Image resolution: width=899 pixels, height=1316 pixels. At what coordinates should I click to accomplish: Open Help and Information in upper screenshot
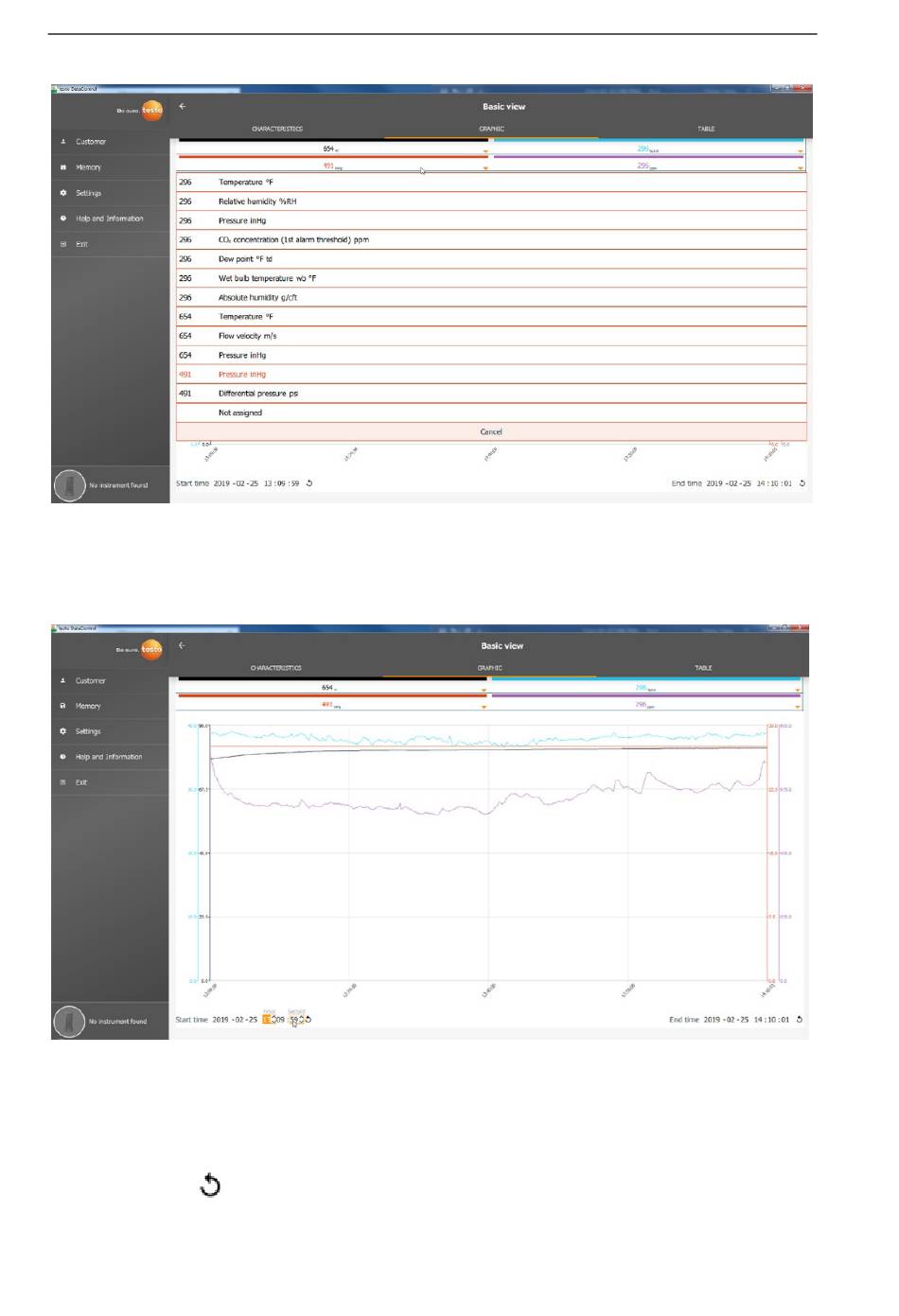click(110, 219)
